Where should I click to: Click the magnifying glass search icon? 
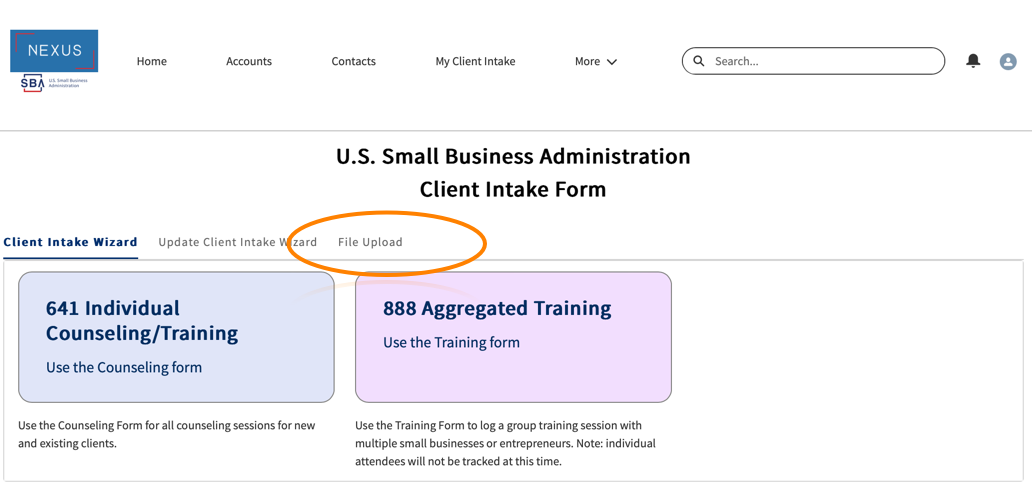[699, 61]
